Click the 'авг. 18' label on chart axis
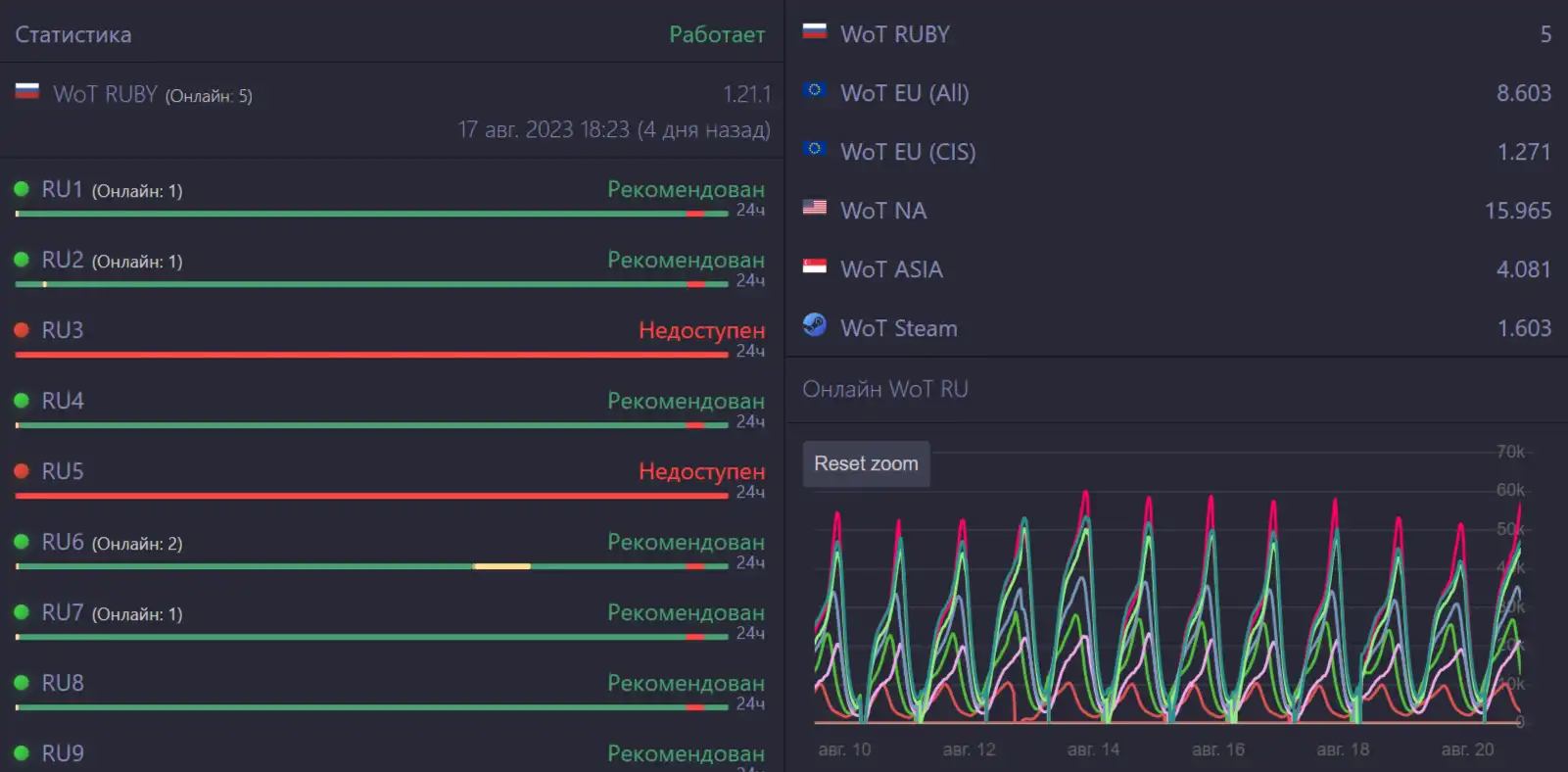Screen dimensions: 1568x772 [x=1343, y=749]
